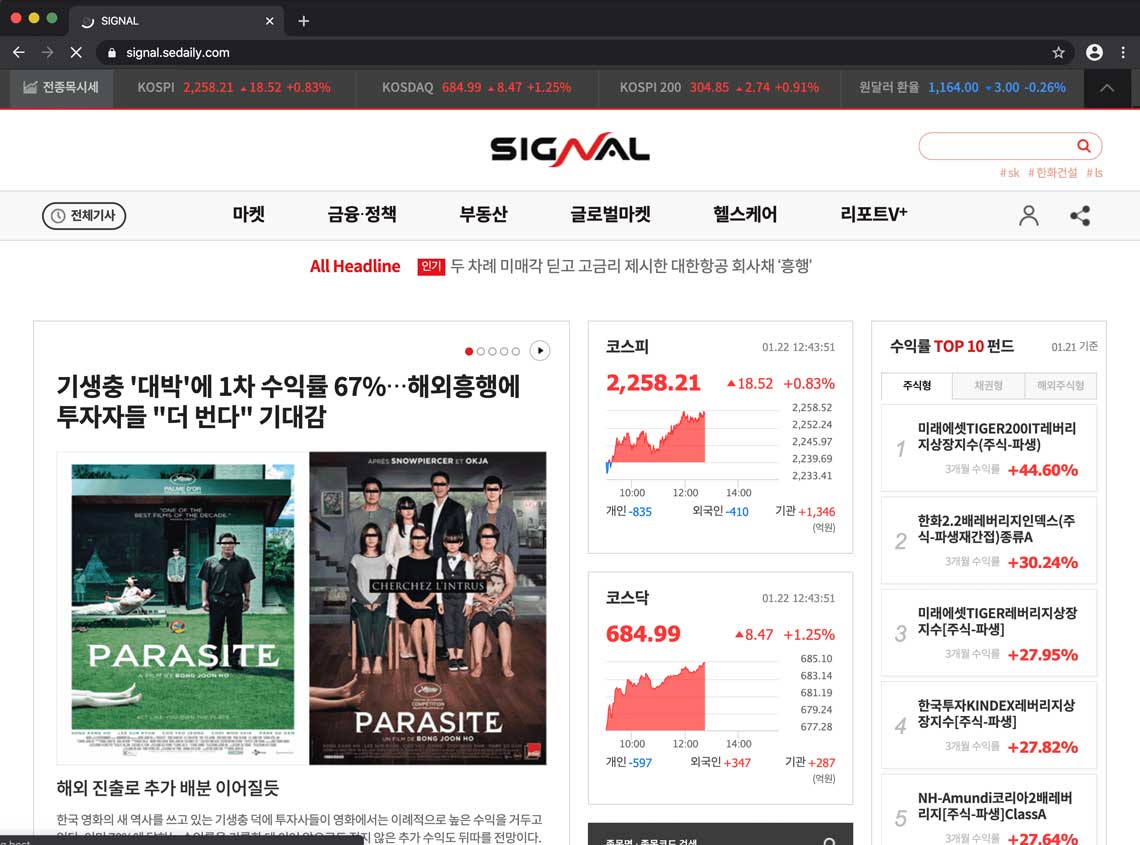Screen dimensions: 1140x845
Task: Stop page loading with X button
Action: 76,52
